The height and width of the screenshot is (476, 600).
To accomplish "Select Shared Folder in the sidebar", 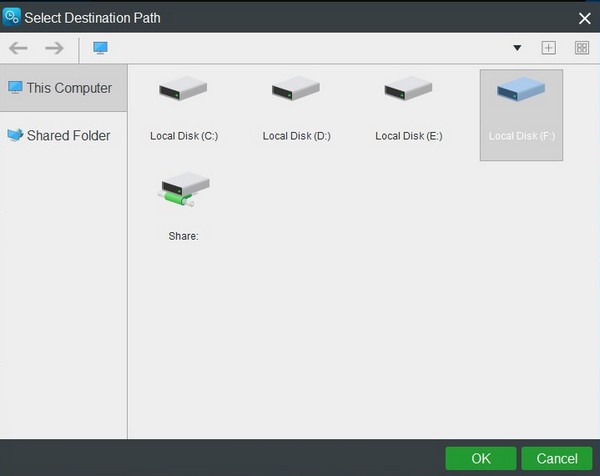I will coord(64,135).
